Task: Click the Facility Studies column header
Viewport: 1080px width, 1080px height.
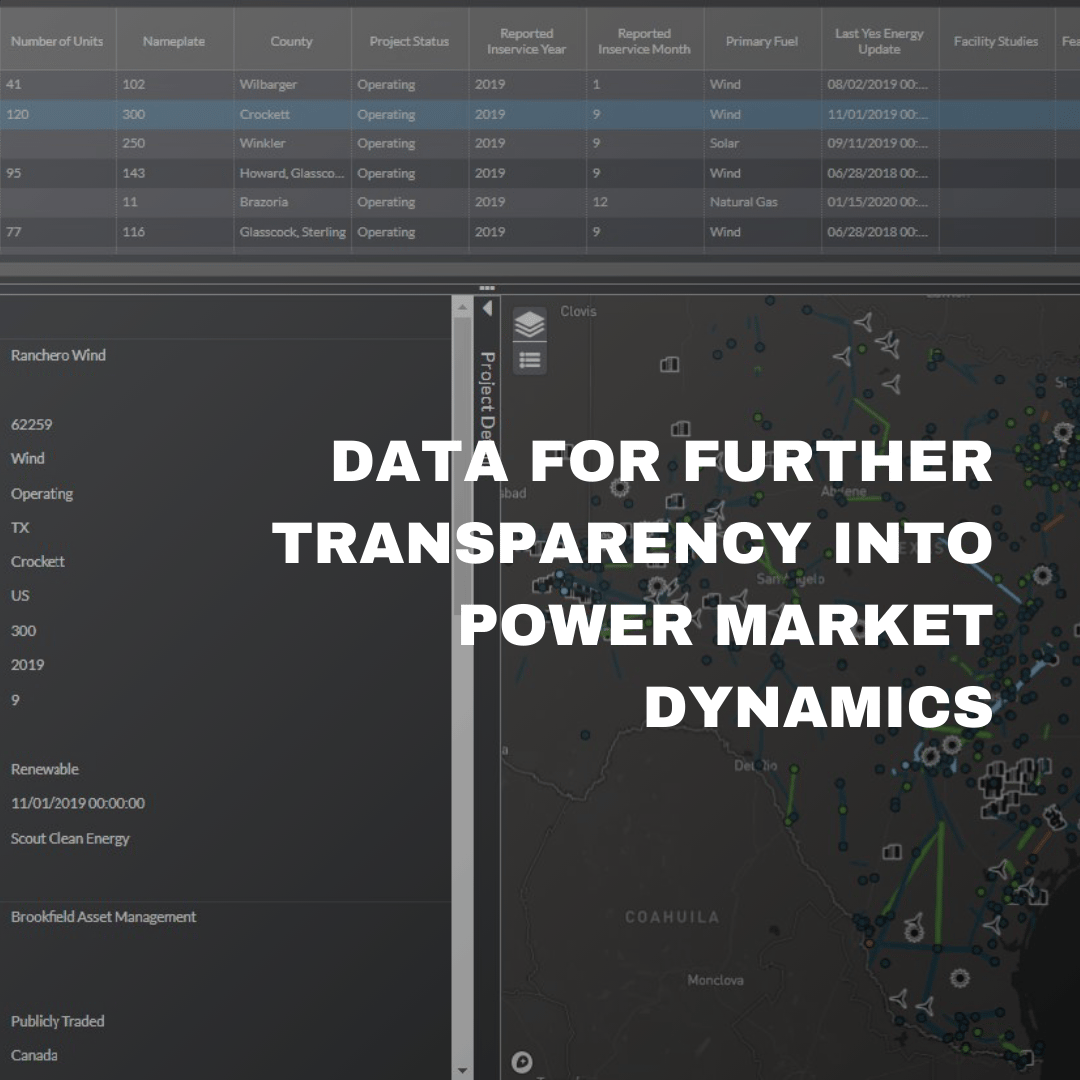Action: [x=996, y=41]
